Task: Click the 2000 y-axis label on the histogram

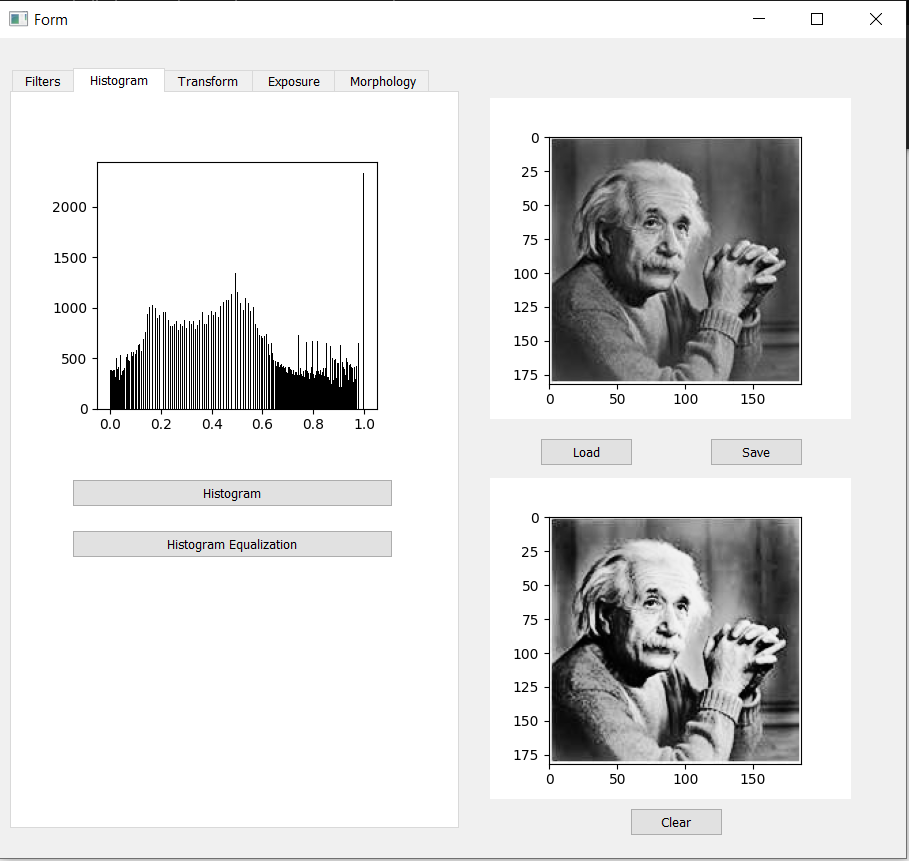Action: [70, 207]
